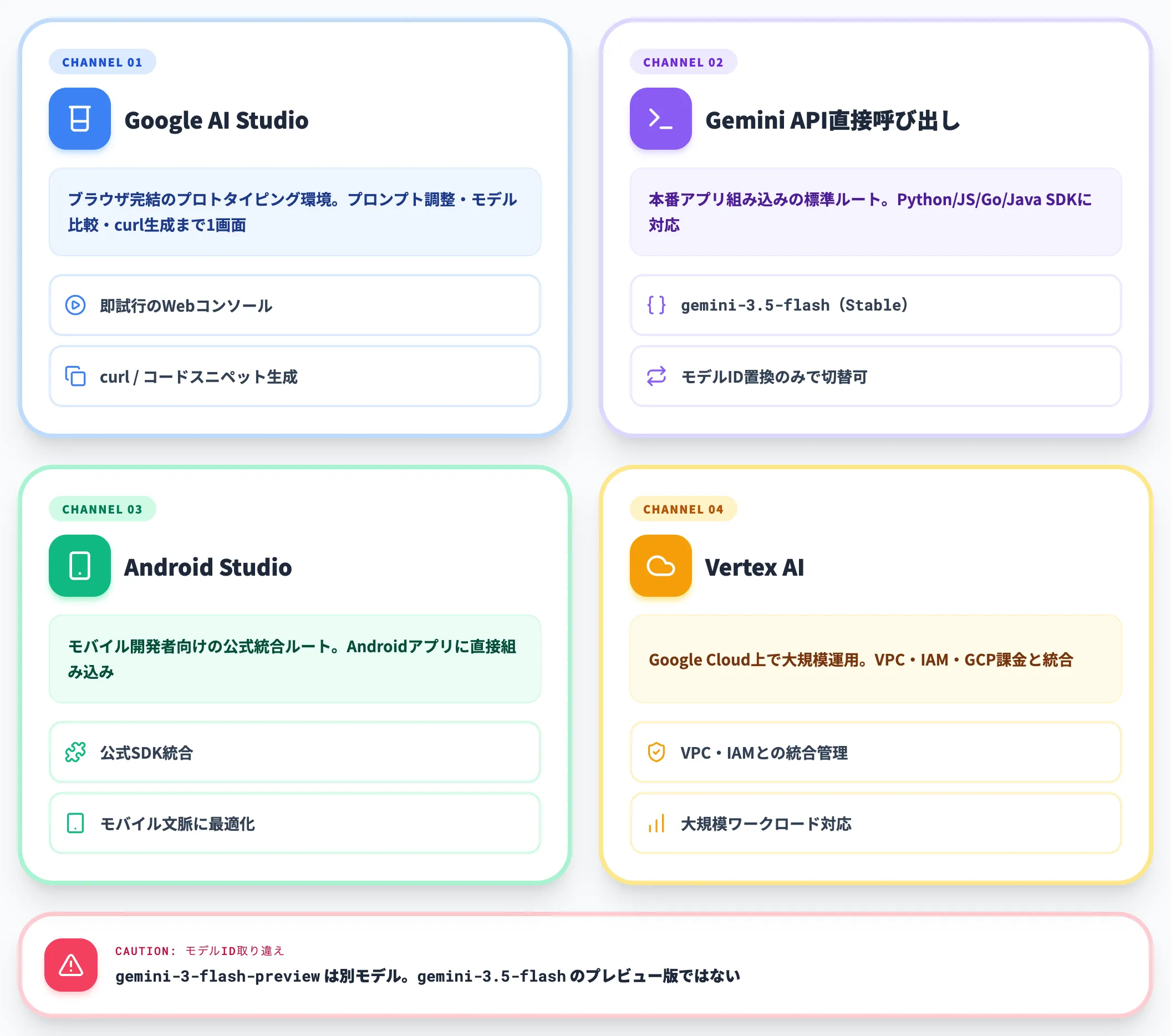Click the モバイル開発者向けの公式統合ルート description box
Viewport: 1171px width, 1036px height.
pyautogui.click(x=295, y=659)
